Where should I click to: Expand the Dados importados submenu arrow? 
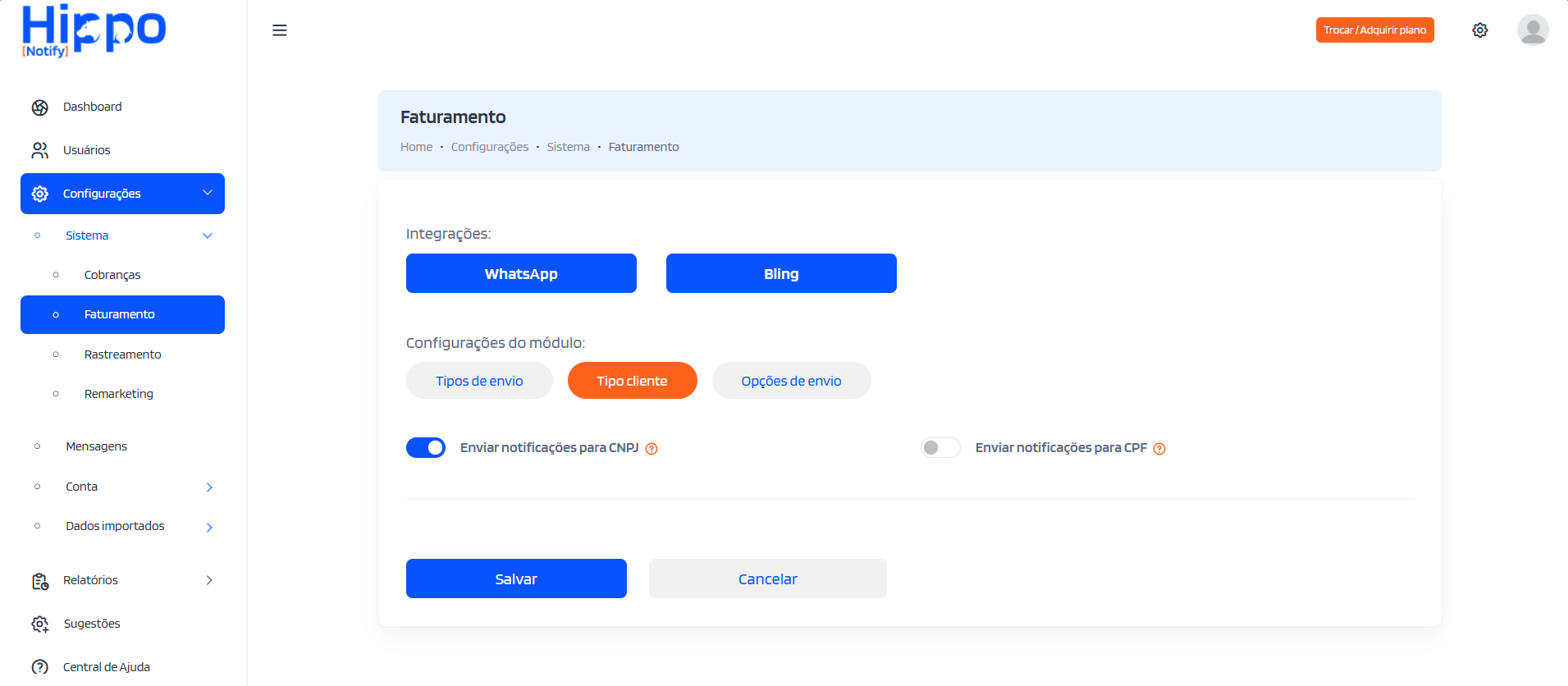pyautogui.click(x=209, y=527)
